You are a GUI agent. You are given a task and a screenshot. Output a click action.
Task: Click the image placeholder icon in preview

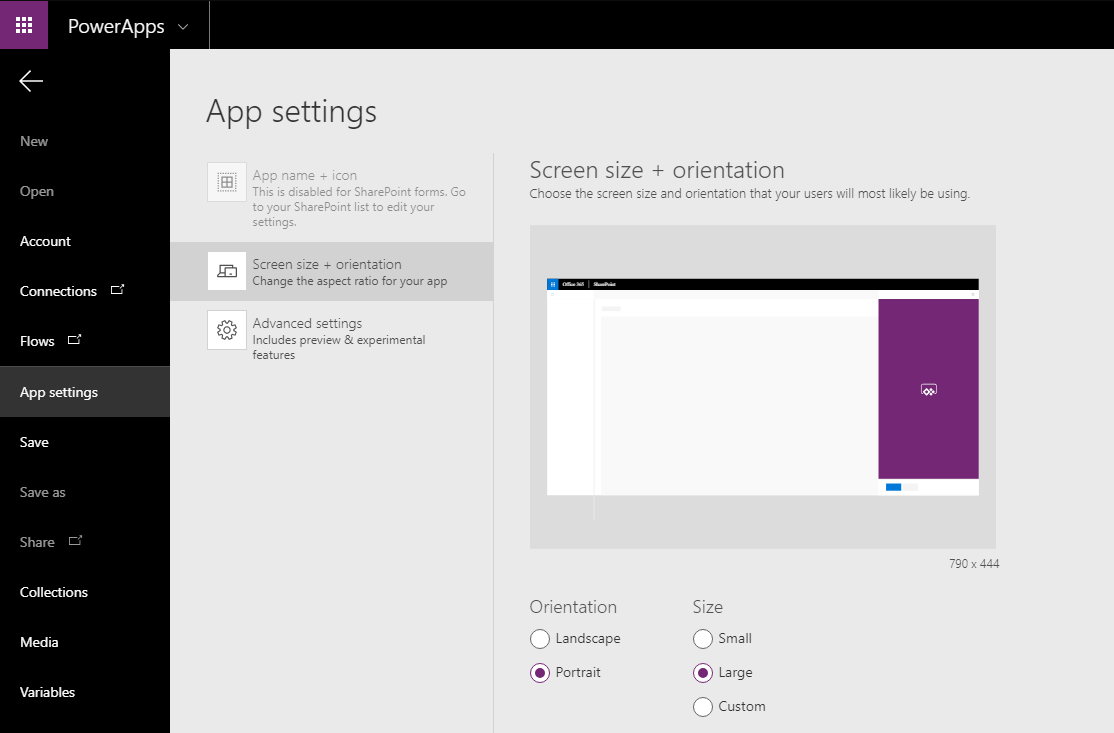[928, 390]
